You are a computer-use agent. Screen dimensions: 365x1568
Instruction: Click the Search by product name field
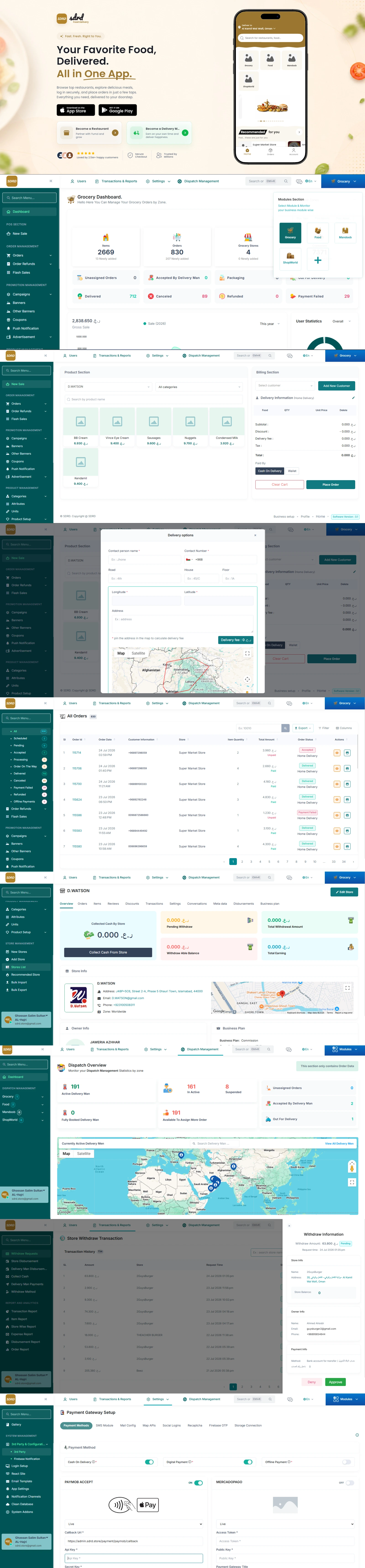tap(154, 399)
